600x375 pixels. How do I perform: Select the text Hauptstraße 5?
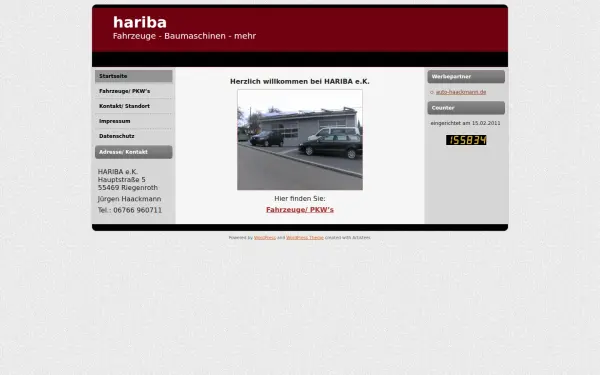click(x=122, y=179)
